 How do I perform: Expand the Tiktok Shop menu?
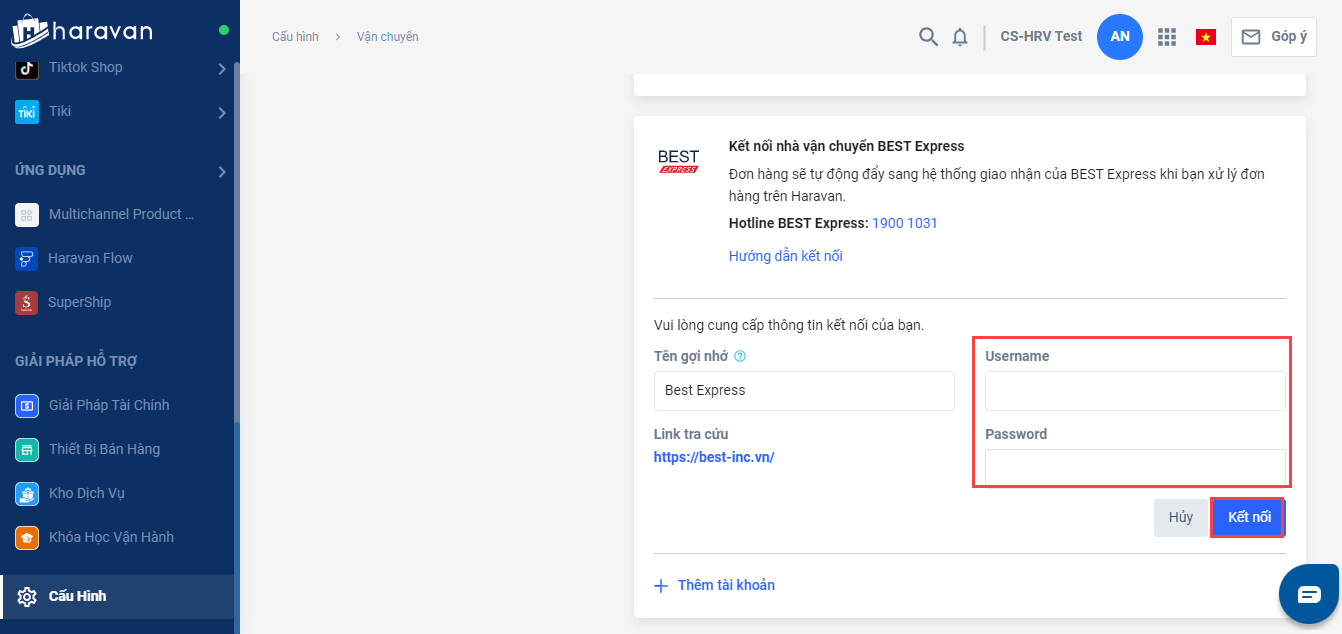pyautogui.click(x=221, y=68)
